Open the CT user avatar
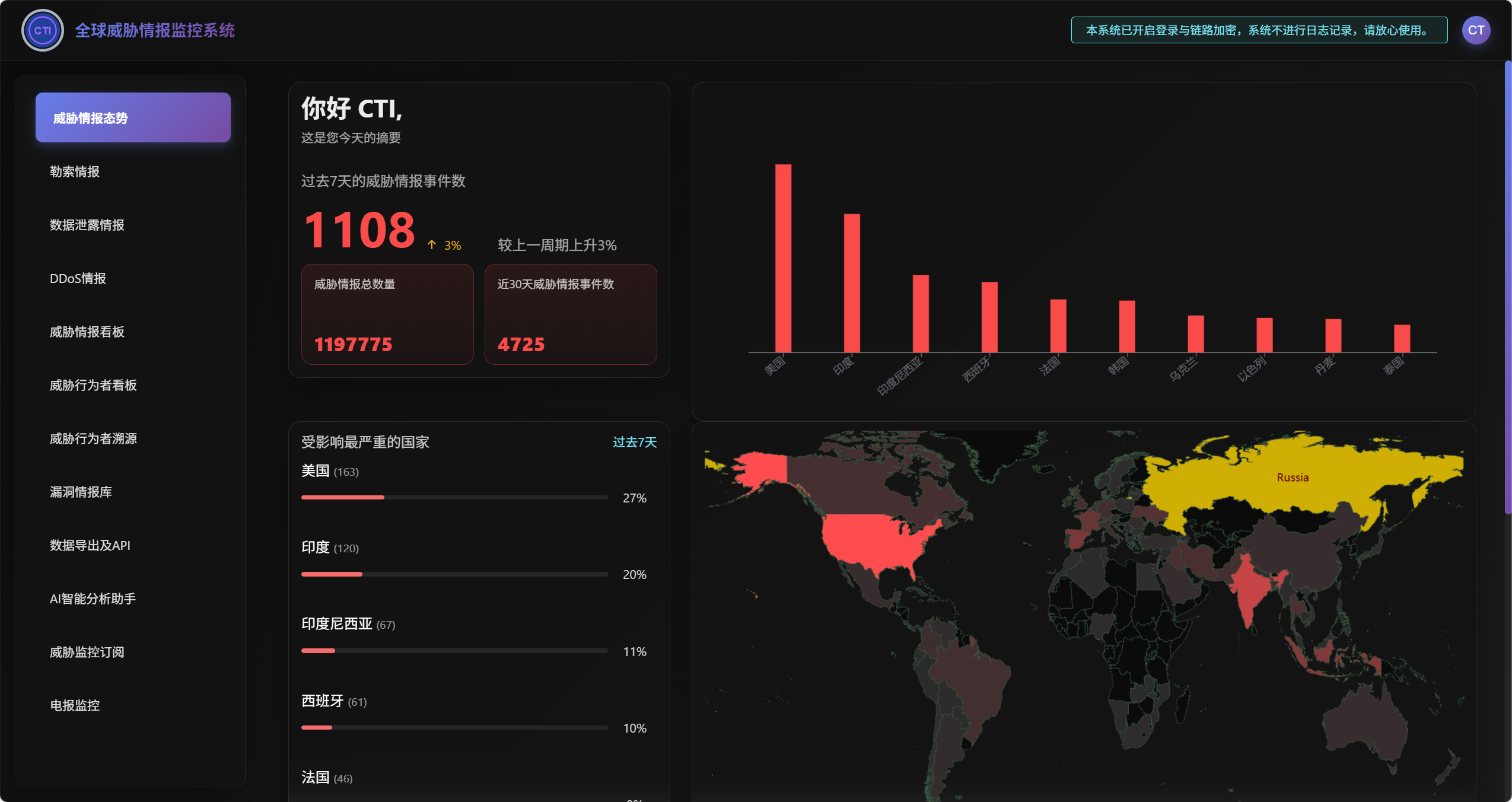This screenshot has height=802, width=1512. 1475,30
